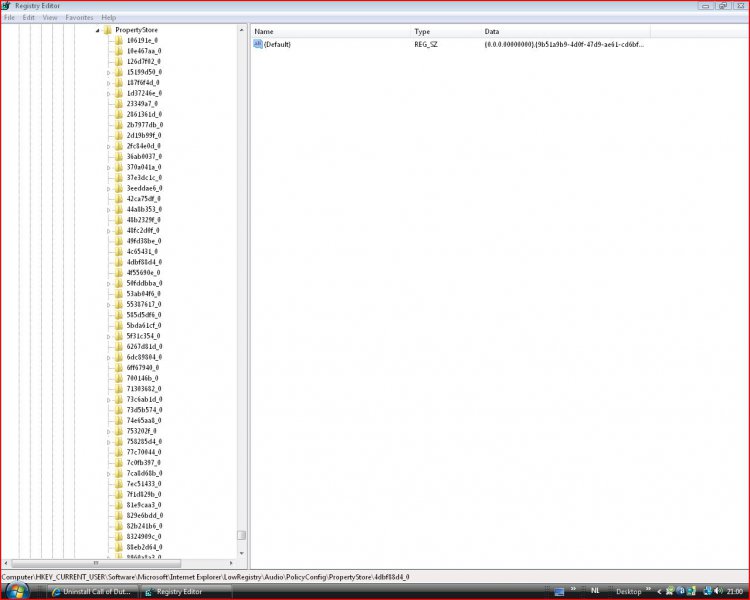Expand the 5f31c354_0 key

point(109,336)
